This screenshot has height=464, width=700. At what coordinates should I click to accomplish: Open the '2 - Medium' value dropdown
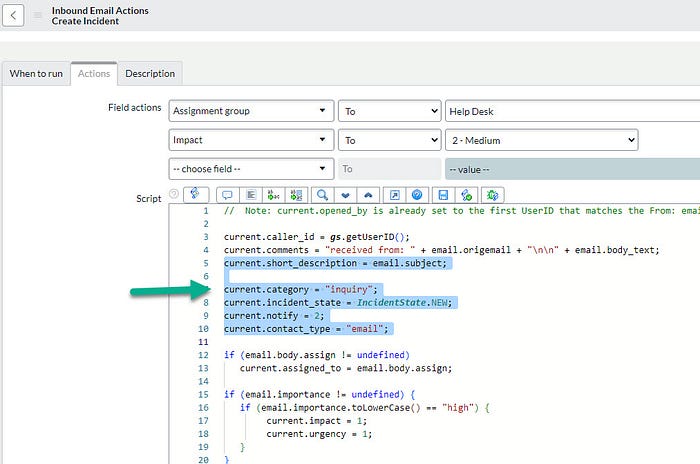pos(541,141)
